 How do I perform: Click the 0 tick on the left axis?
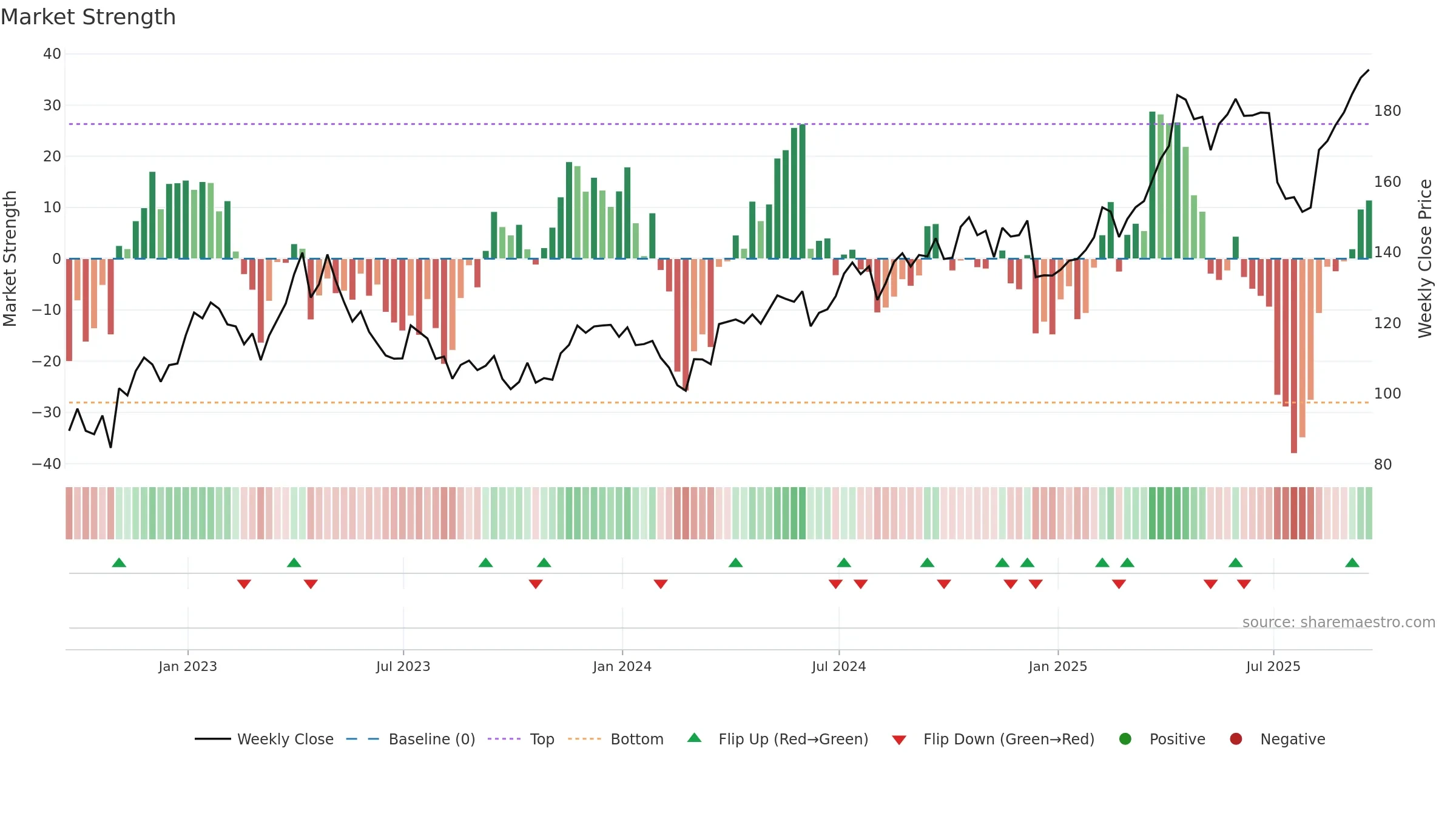click(57, 259)
